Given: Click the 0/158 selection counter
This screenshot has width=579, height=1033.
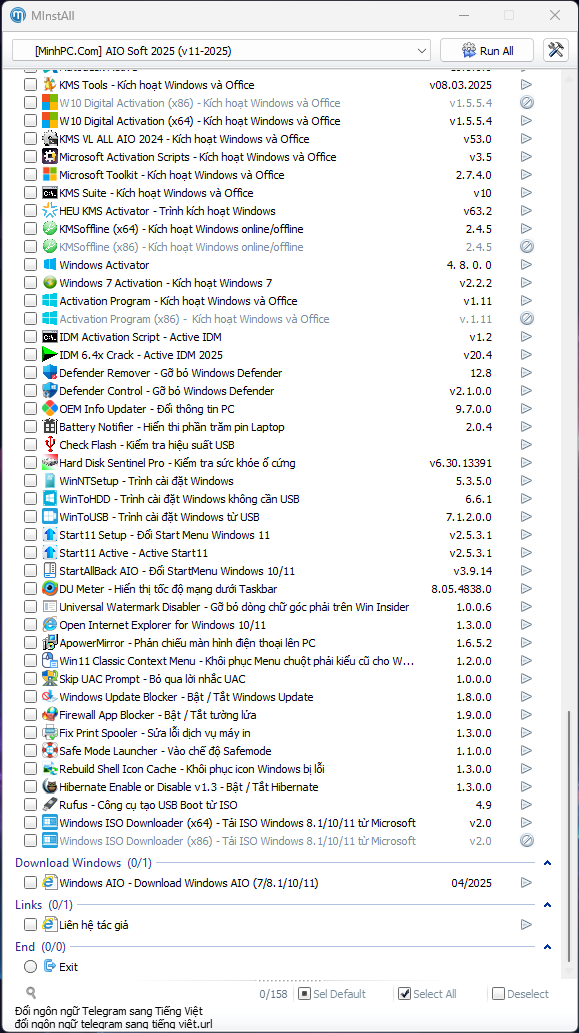Looking at the screenshot, I should (x=273, y=993).
